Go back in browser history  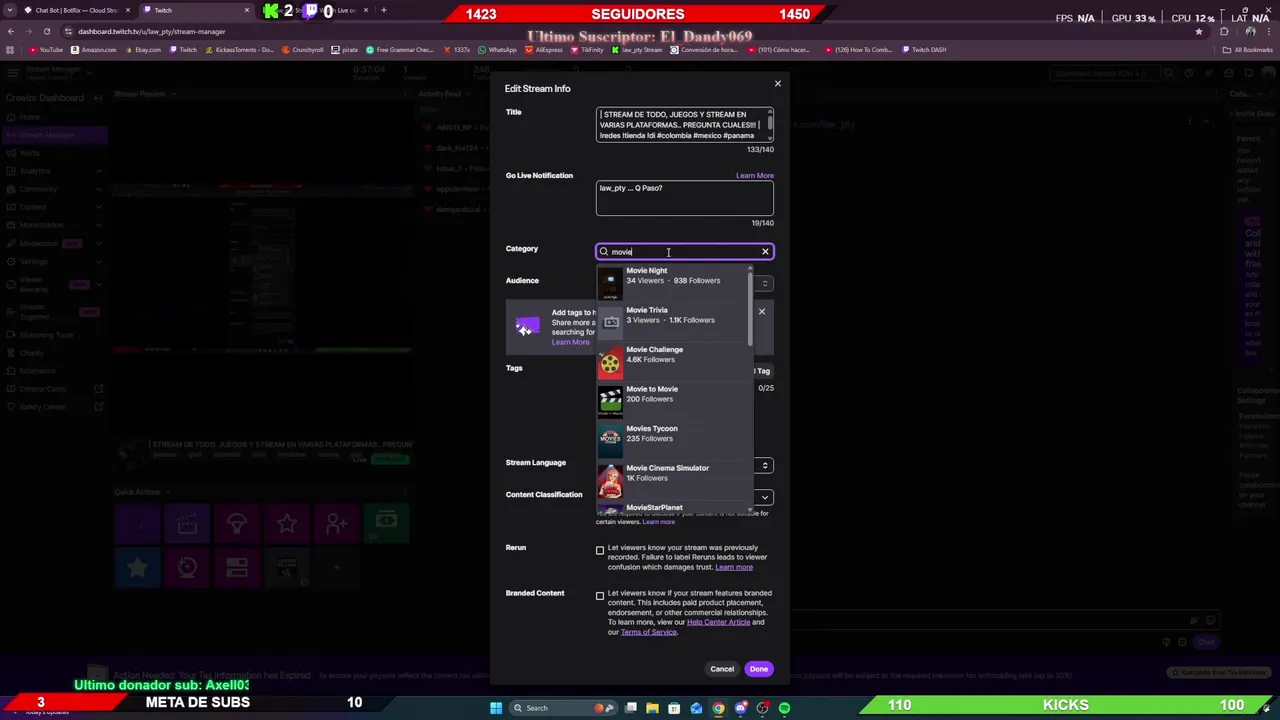10,31
